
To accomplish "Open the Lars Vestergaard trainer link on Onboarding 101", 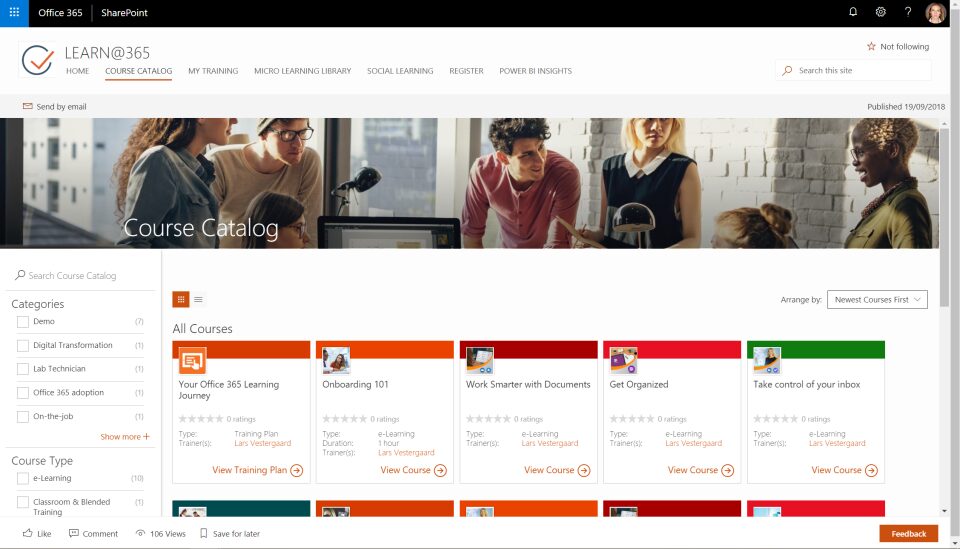I will (x=406, y=453).
